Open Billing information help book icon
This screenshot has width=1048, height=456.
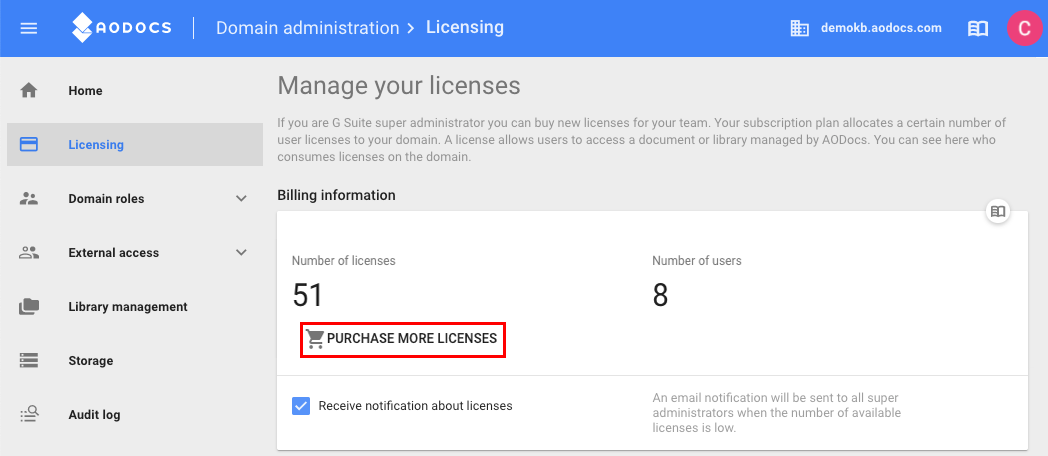(998, 211)
